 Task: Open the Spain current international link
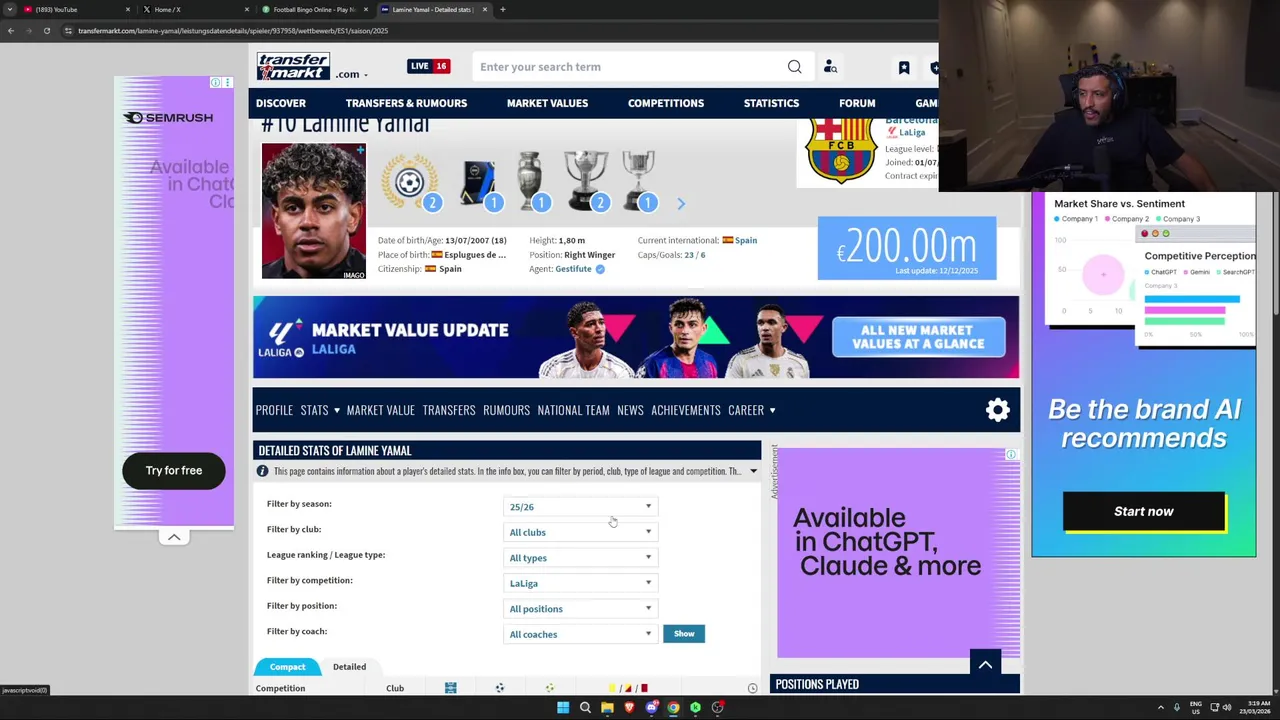click(746, 240)
